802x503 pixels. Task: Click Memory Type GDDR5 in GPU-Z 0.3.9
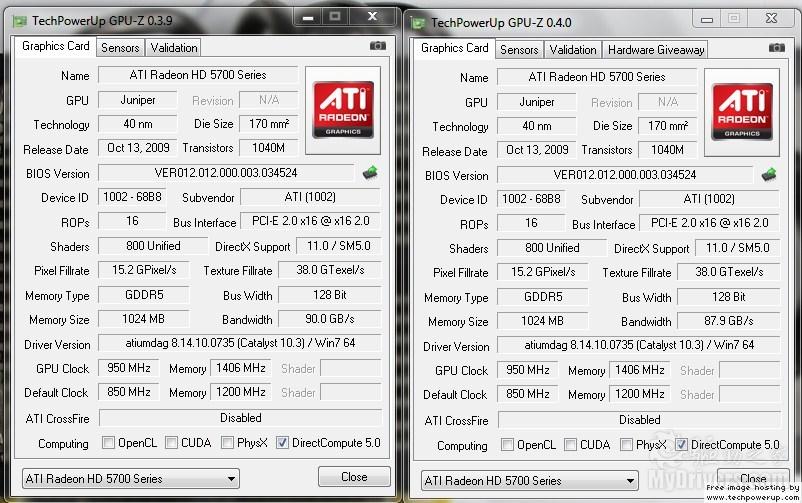144,295
